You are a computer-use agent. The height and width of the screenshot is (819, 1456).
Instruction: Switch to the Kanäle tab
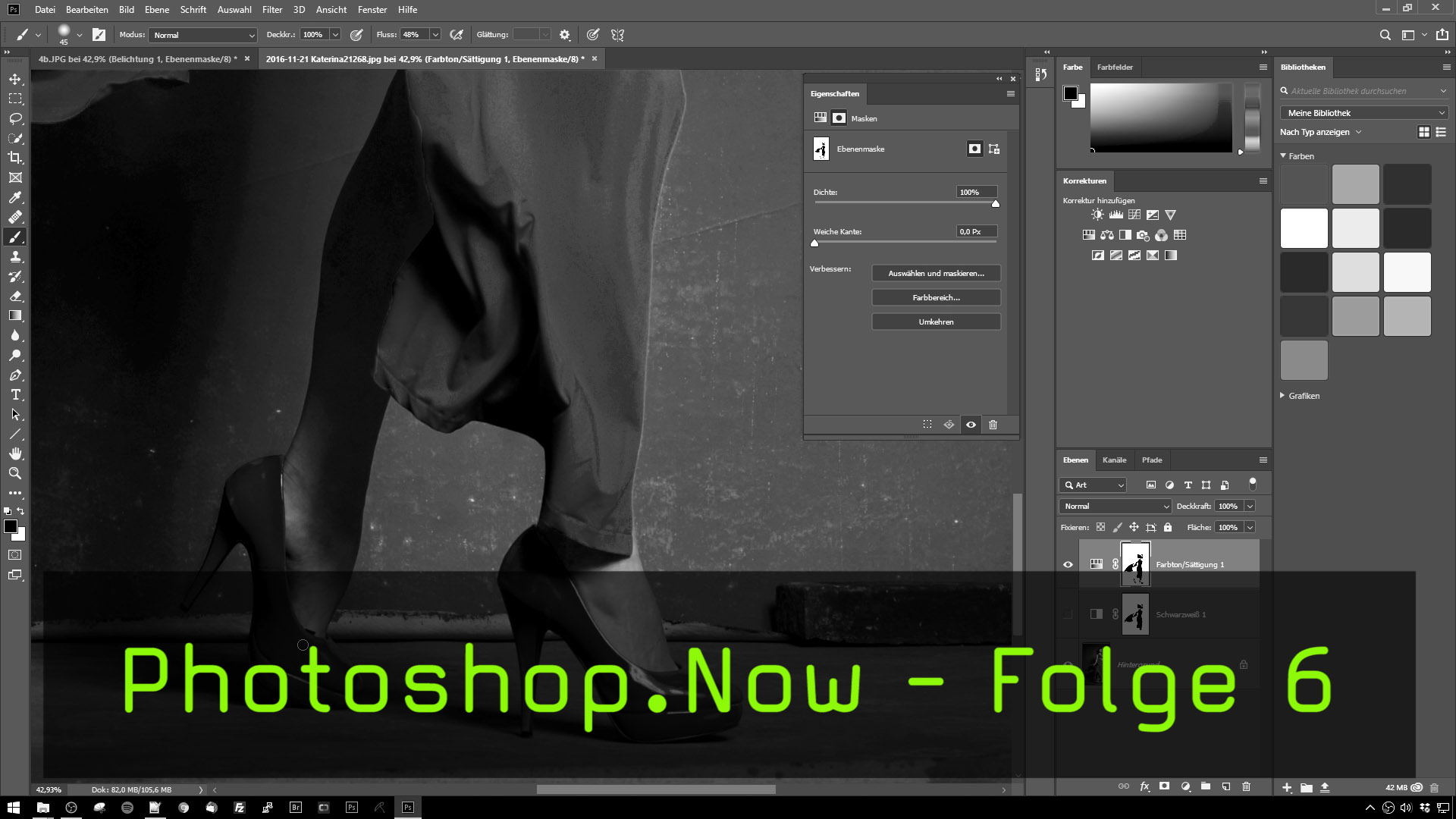pos(1114,460)
